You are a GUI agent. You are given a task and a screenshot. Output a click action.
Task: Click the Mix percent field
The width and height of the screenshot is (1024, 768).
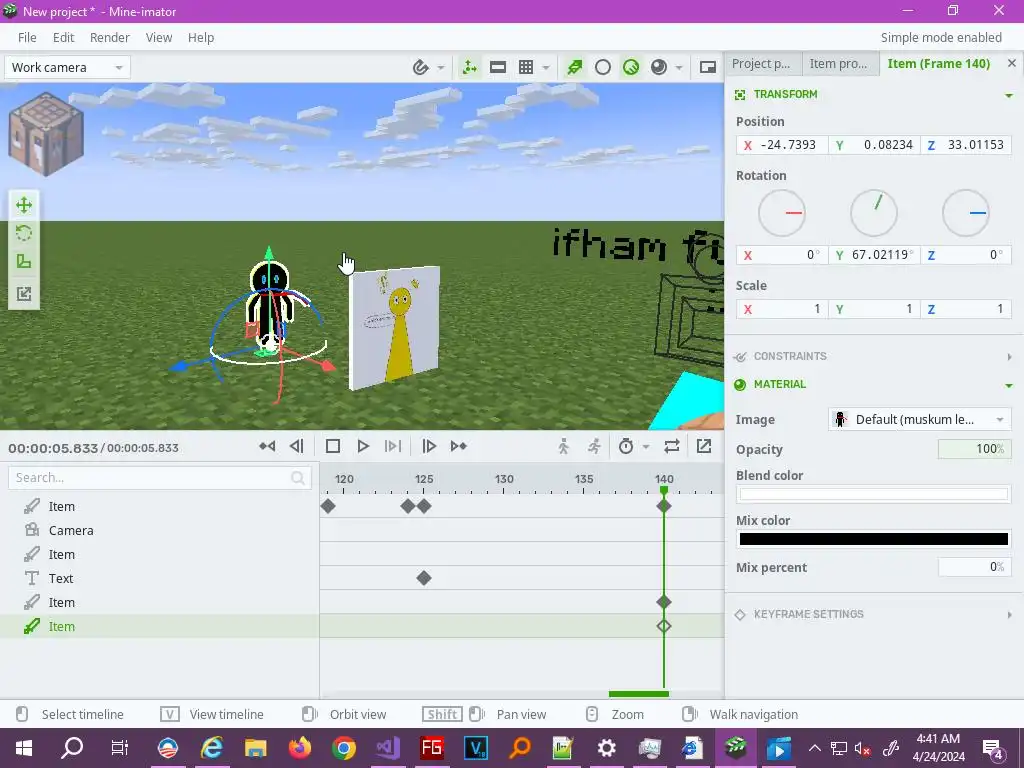click(x=974, y=567)
